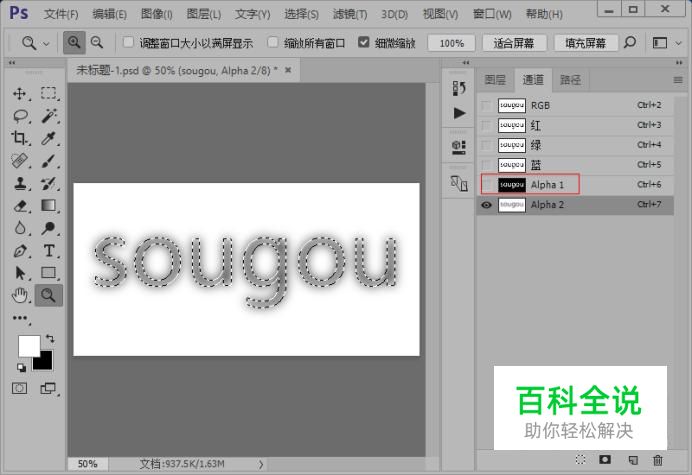Screen dimensions: 692x475
Task: Collapse the toolbox panel arrows
Action: [x=12, y=63]
